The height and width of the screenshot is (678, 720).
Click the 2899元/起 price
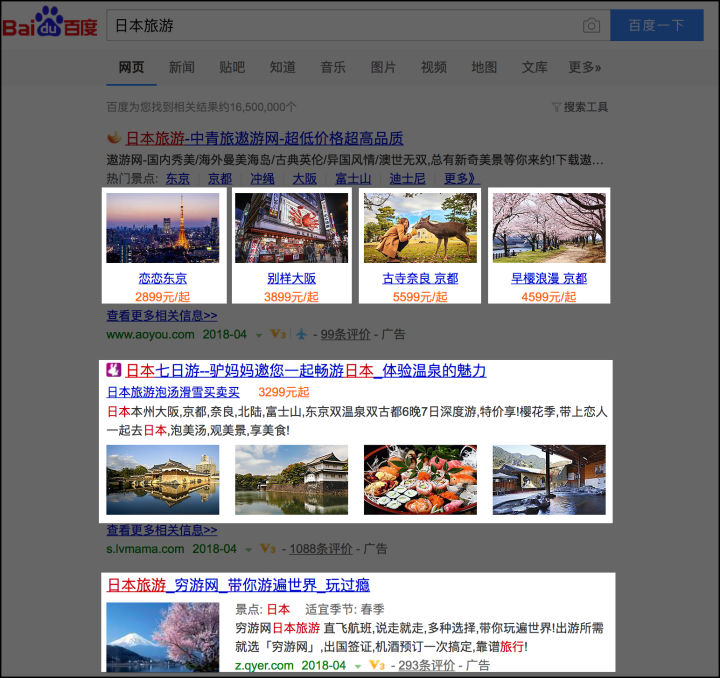click(x=163, y=297)
